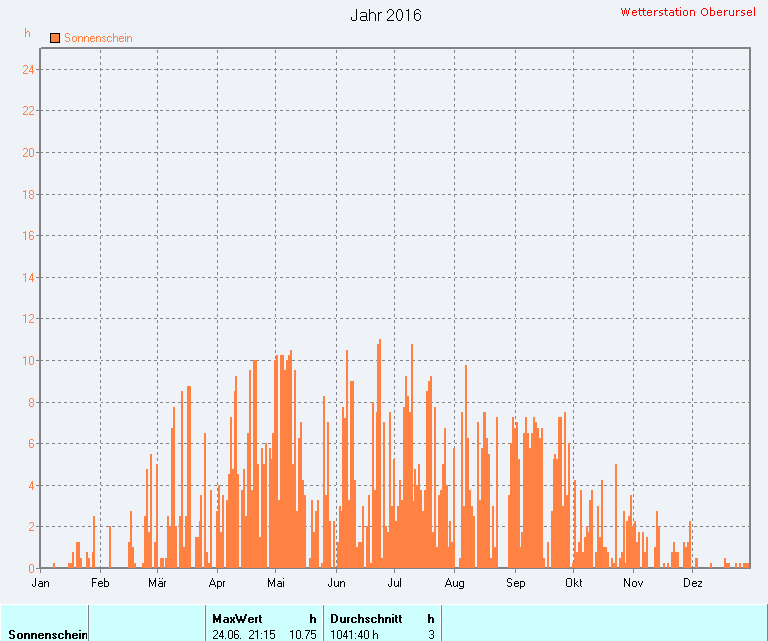Click the y-axis value 16

(28, 236)
